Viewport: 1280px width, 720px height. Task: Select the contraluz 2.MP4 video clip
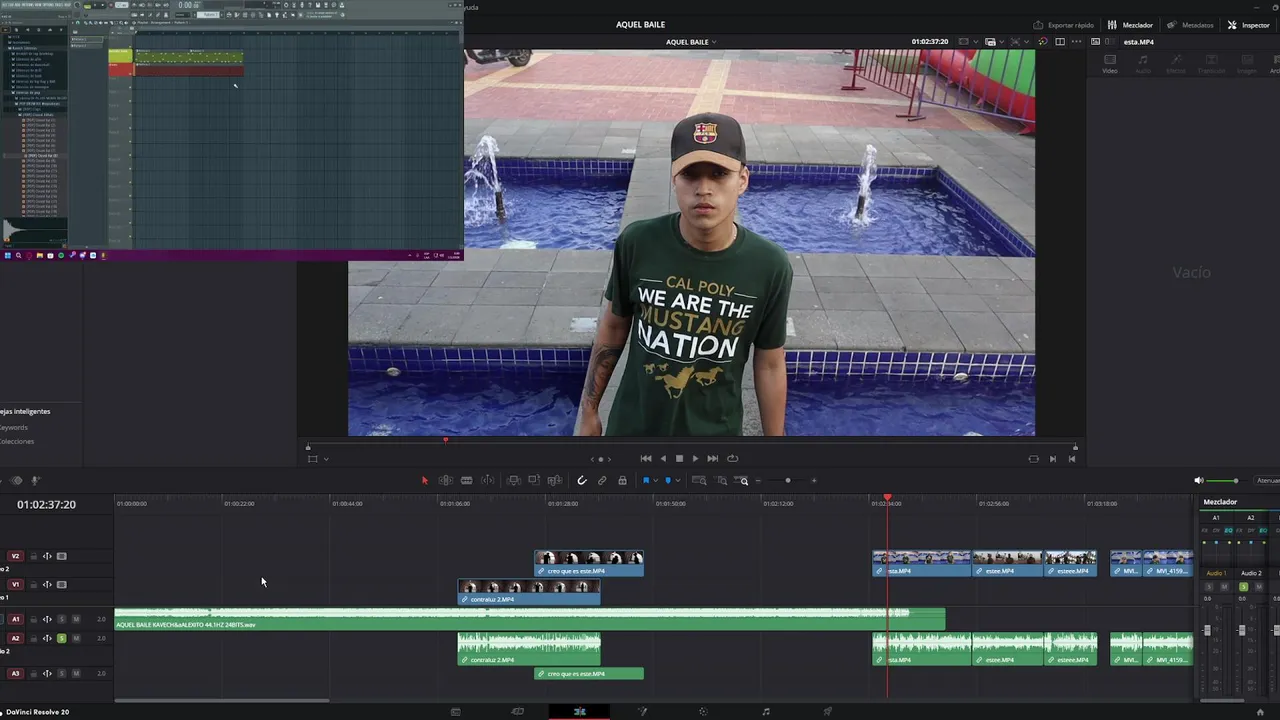tap(529, 592)
